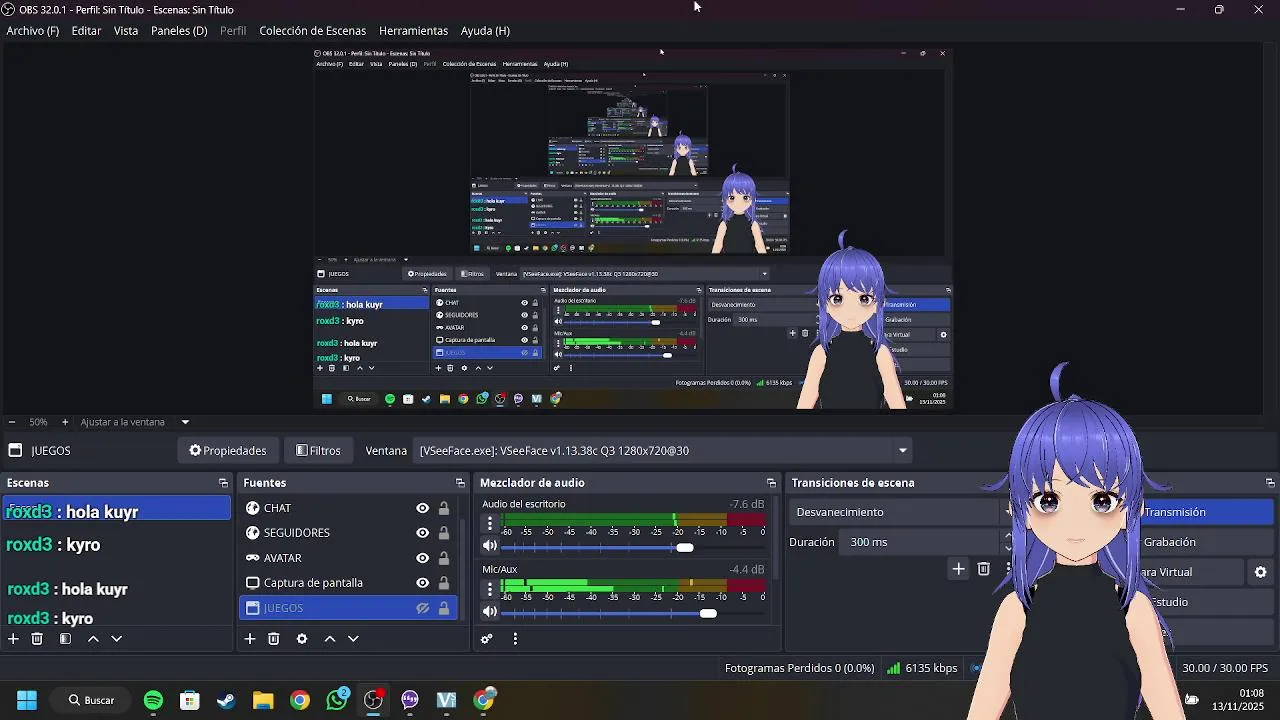Image resolution: width=1280 pixels, height=720 pixels.
Task: Open Spotify from the taskbar
Action: pos(153,700)
